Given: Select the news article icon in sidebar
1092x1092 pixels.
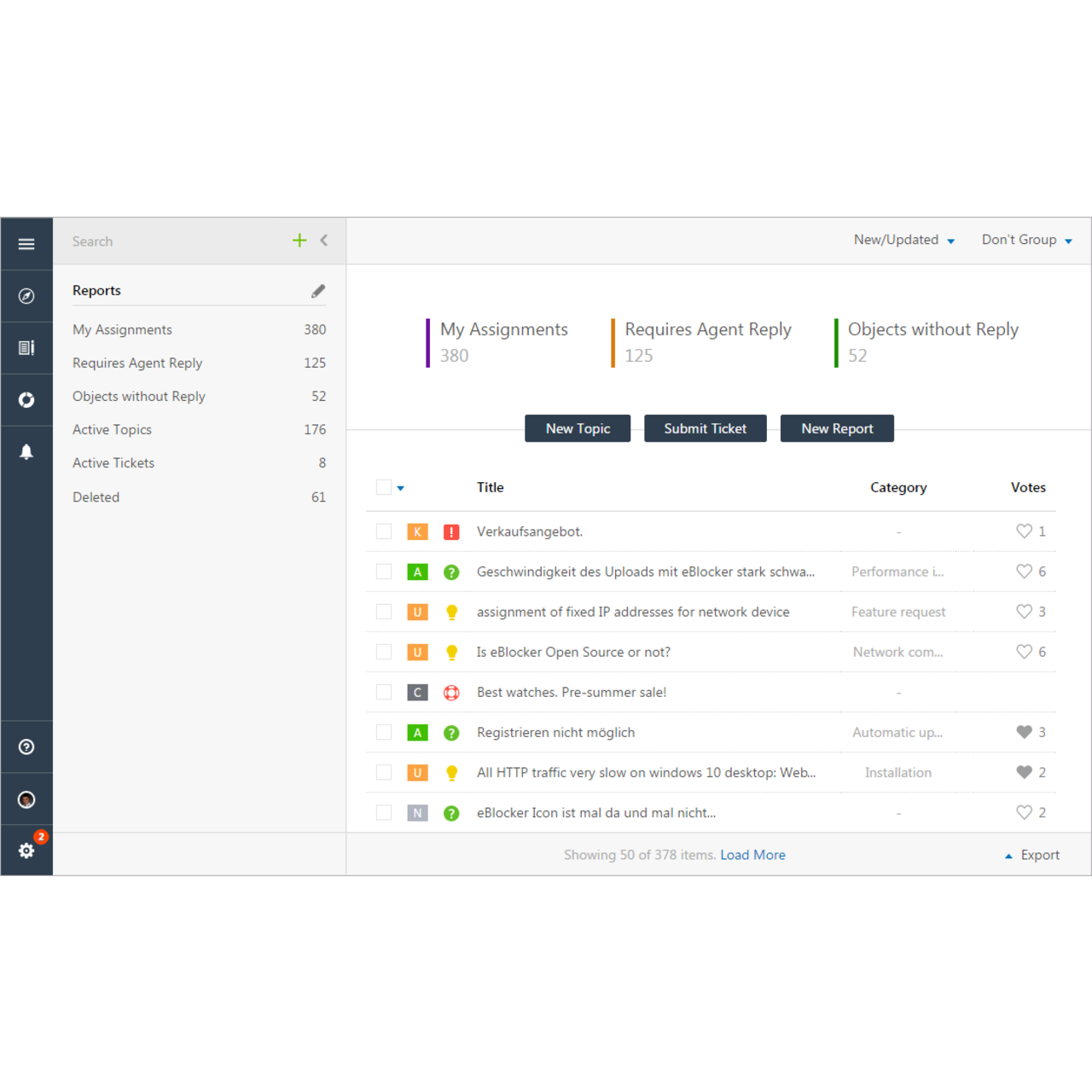Looking at the screenshot, I should coord(26,347).
